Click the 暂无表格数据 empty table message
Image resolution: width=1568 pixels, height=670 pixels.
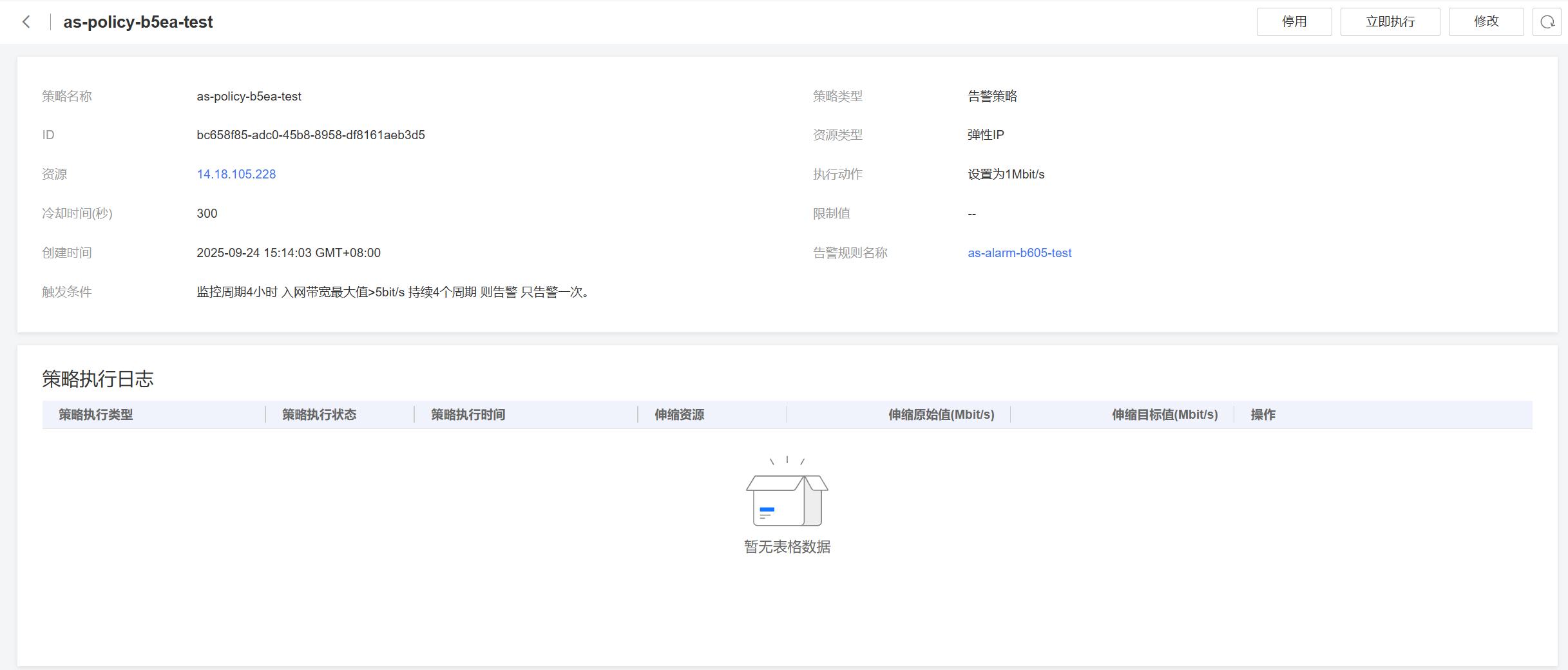coord(787,546)
